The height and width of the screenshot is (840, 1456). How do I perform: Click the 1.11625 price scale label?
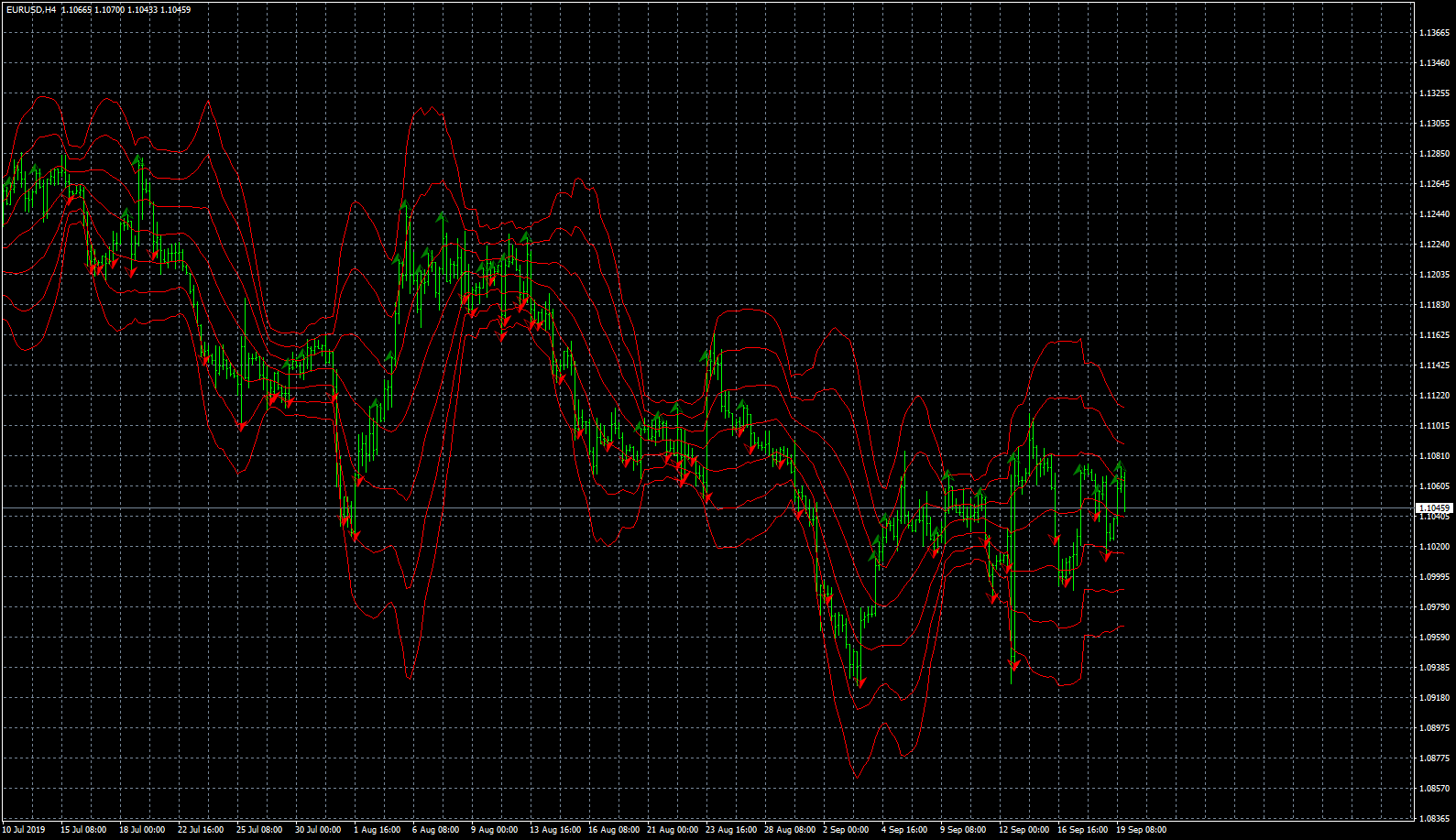[1434, 335]
